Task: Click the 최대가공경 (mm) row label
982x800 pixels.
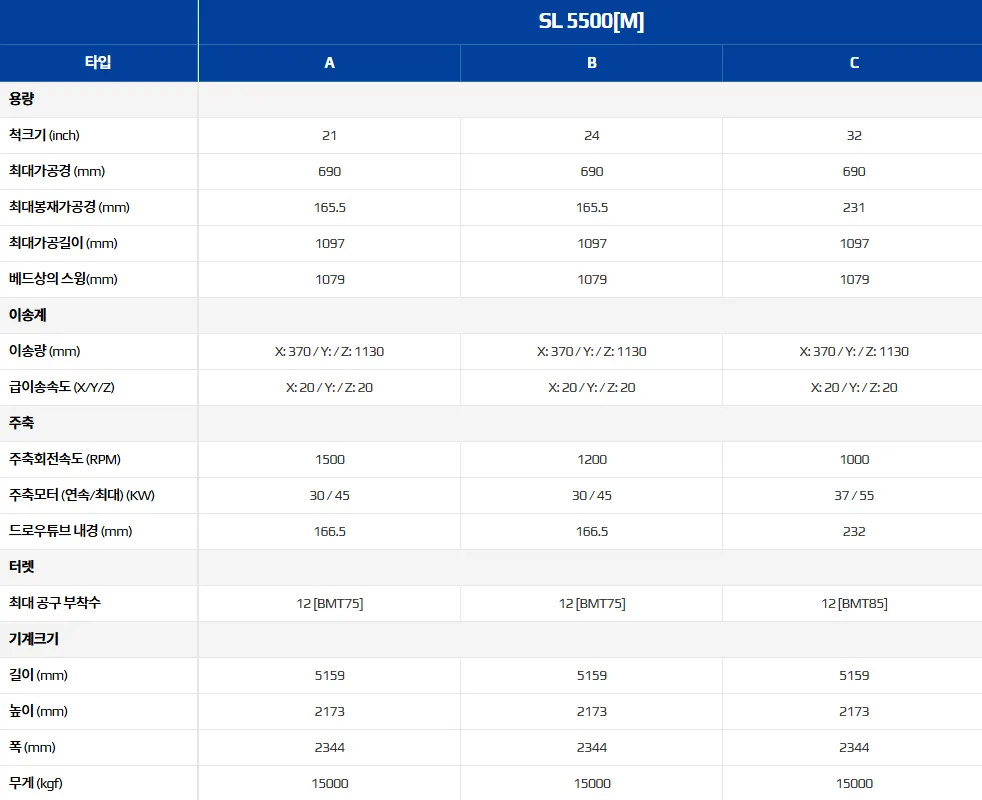Action: click(56, 171)
